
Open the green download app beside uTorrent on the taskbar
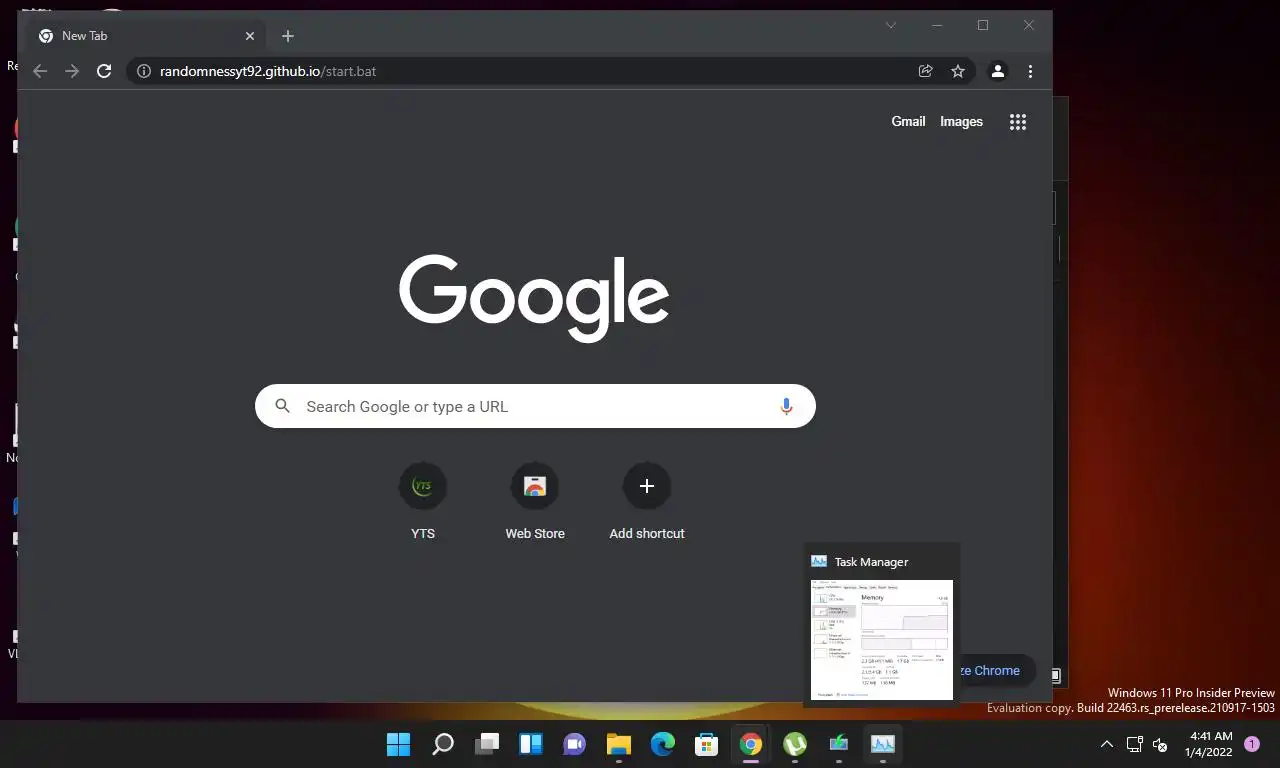pyautogui.click(x=839, y=744)
